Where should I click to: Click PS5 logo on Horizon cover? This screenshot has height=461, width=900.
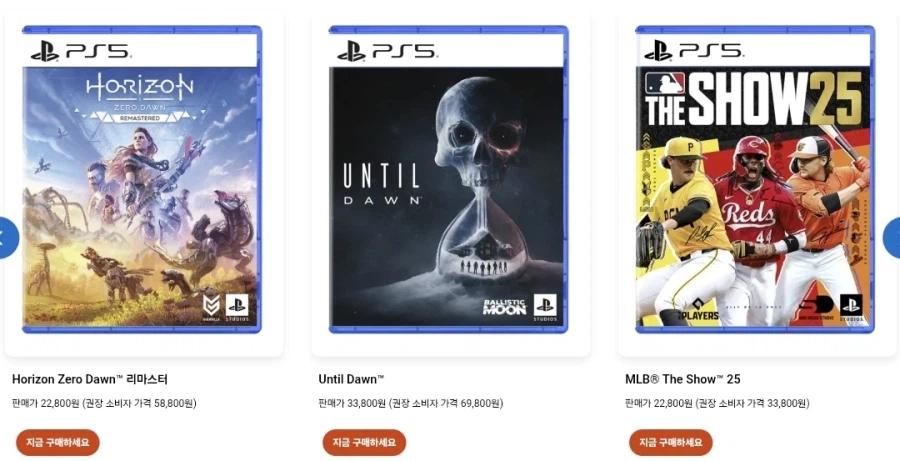click(x=81, y=51)
